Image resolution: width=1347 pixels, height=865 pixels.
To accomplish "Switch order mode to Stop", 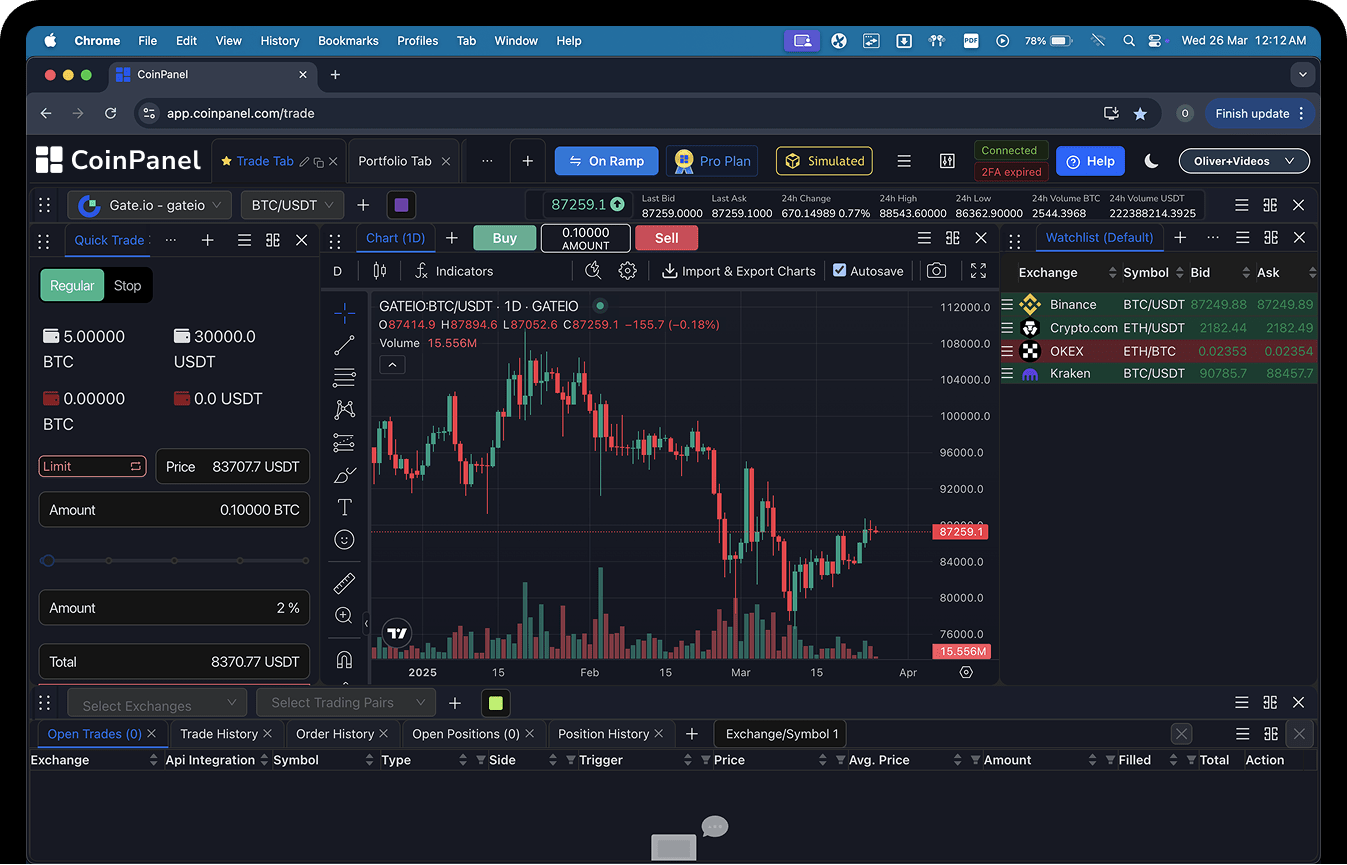I will point(127,286).
